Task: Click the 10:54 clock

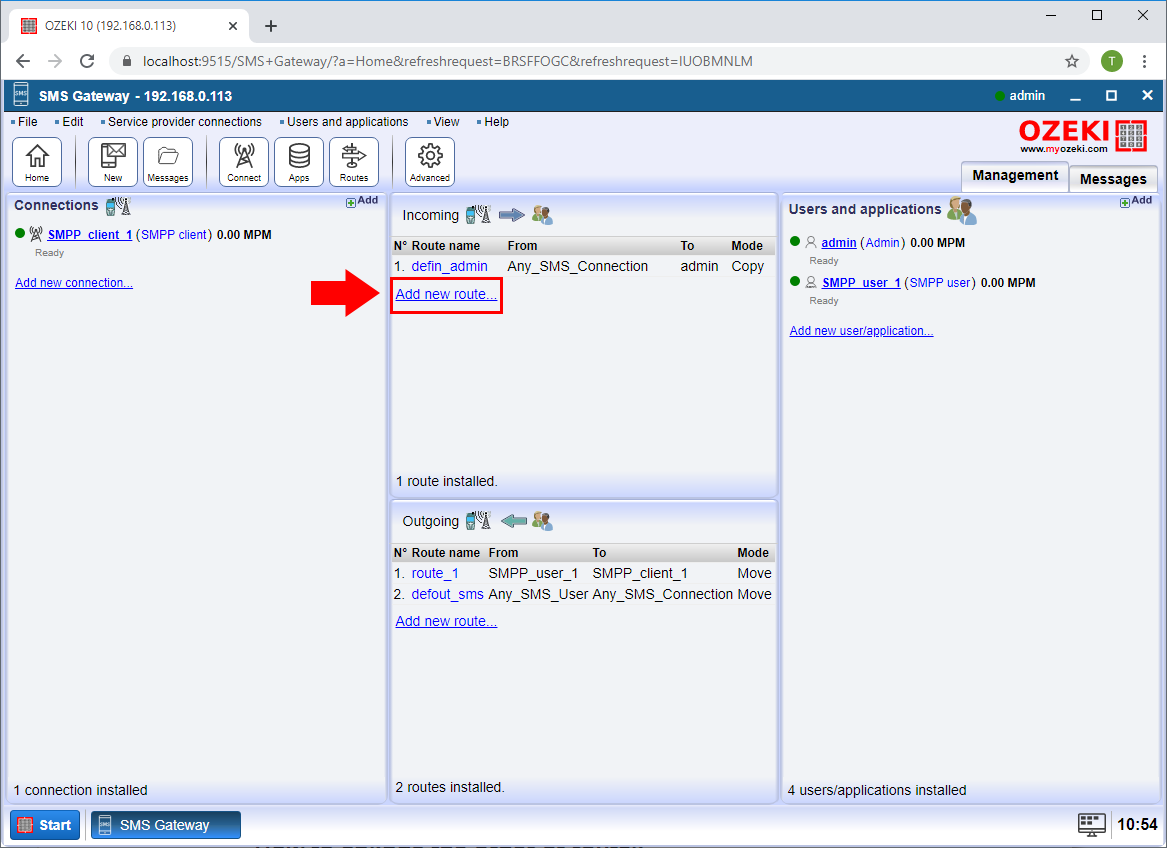Action: click(1137, 825)
